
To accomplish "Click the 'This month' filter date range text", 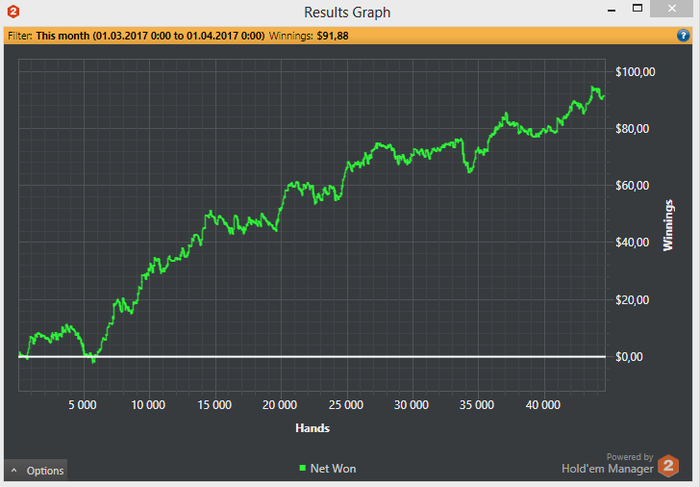I will pyautogui.click(x=150, y=36).
